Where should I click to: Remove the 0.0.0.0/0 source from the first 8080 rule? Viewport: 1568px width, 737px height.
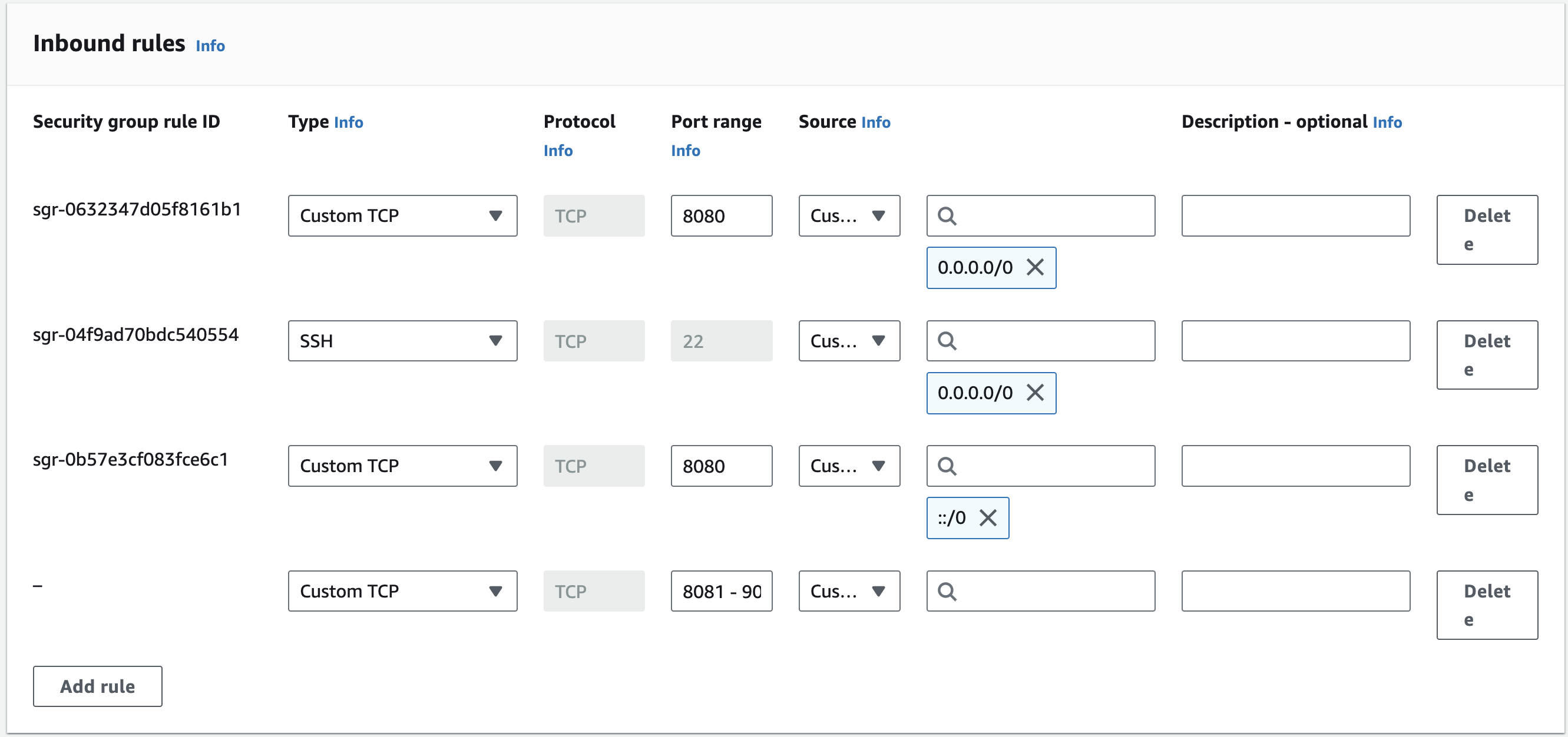point(1036,268)
